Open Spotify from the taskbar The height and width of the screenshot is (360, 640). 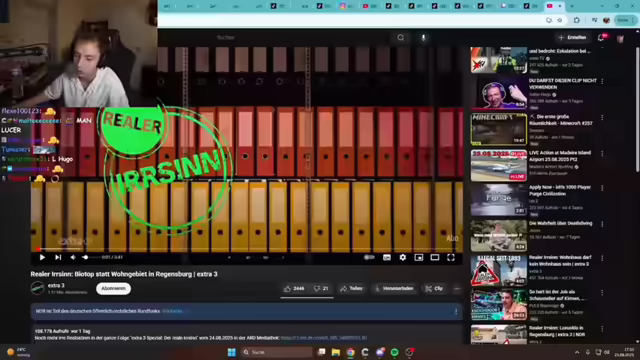[394, 352]
